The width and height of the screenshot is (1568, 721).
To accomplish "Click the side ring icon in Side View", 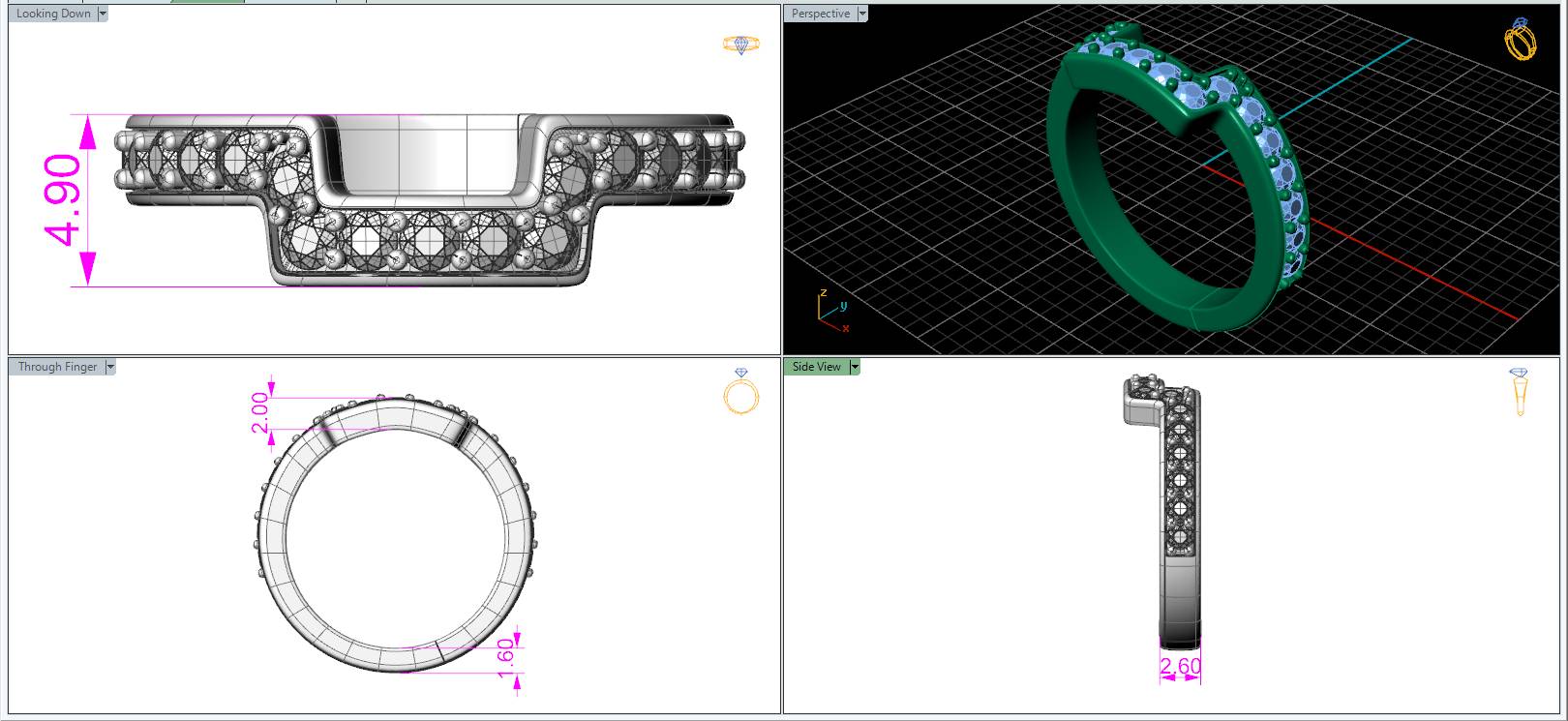I will pos(1519,392).
